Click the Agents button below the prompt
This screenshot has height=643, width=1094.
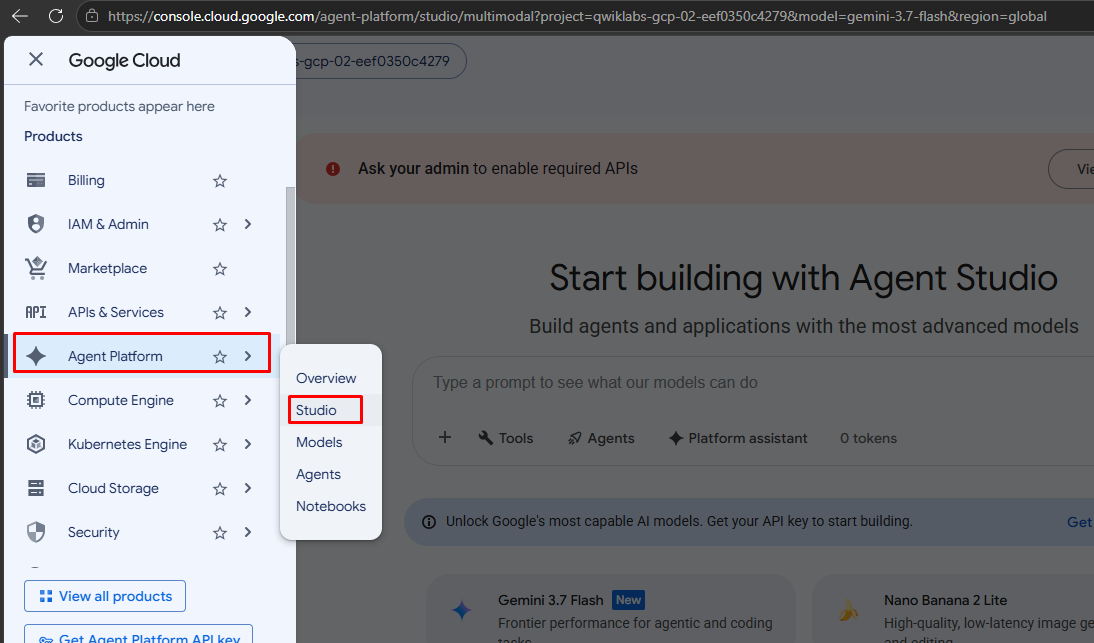601,438
